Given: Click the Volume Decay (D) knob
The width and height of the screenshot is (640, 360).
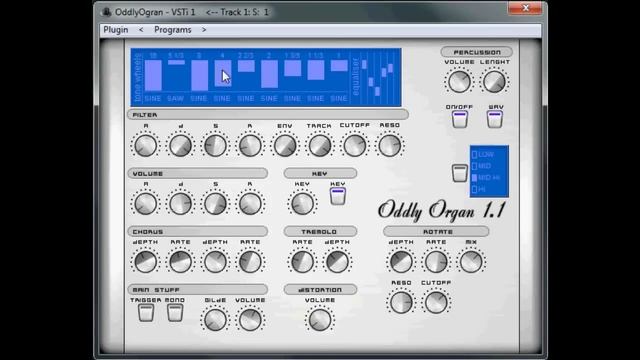Looking at the screenshot, I should [180, 204].
